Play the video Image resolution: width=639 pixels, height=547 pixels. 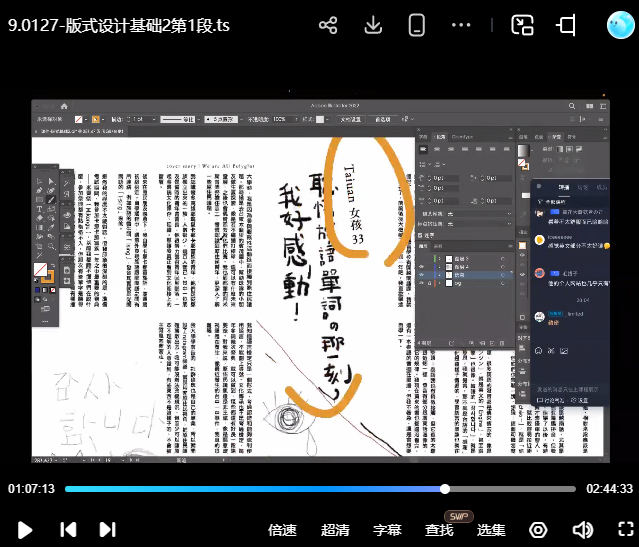pos(26,529)
